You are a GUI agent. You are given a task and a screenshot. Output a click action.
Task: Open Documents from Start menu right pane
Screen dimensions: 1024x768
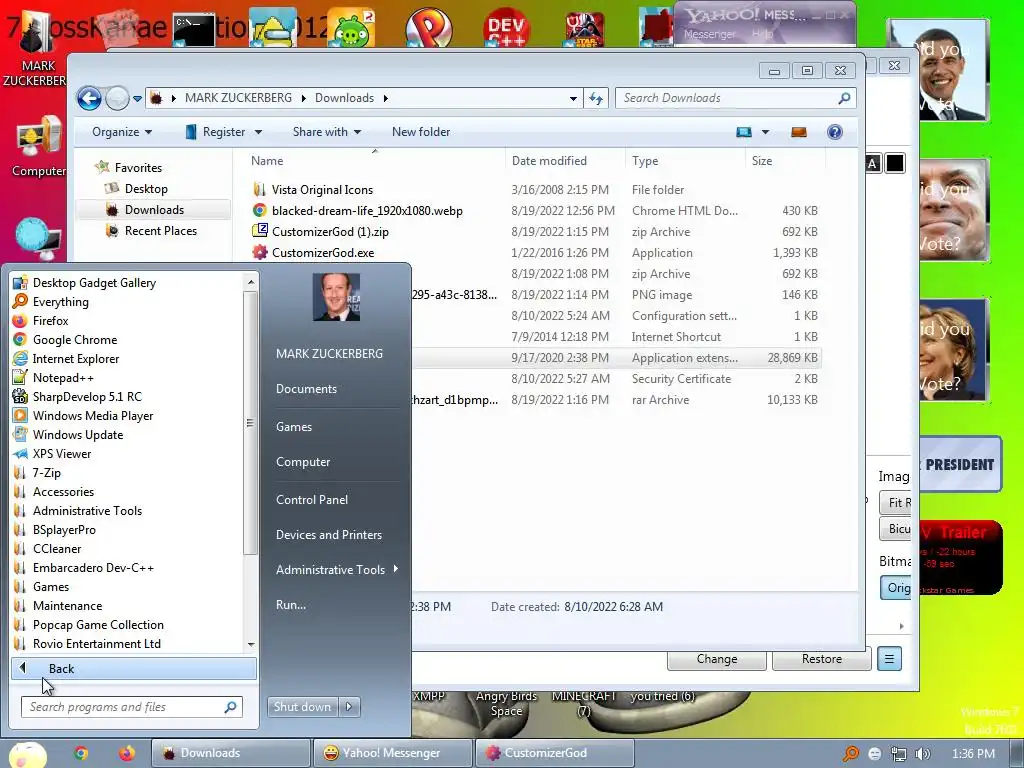(306, 389)
